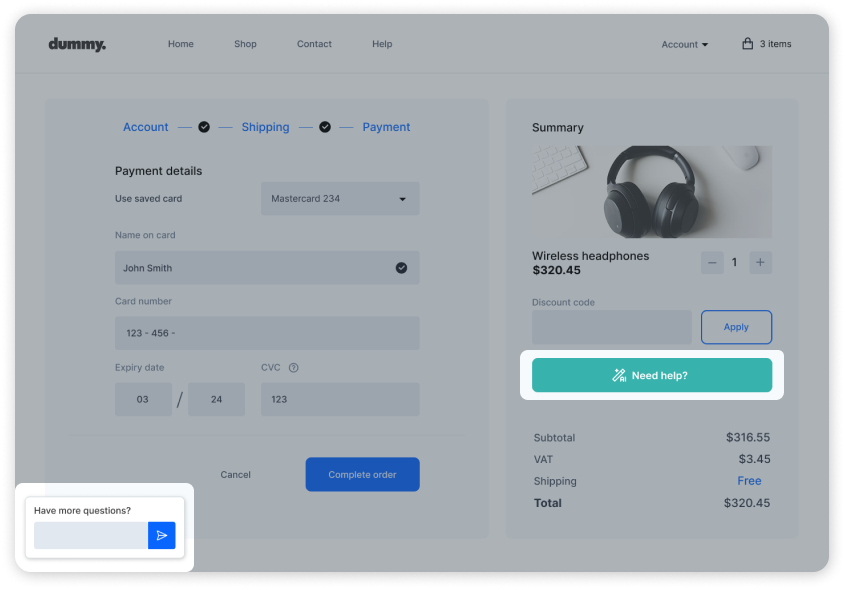Viewport: 846px width, 590px height.
Task: Focus the Card number field
Action: [267, 333]
